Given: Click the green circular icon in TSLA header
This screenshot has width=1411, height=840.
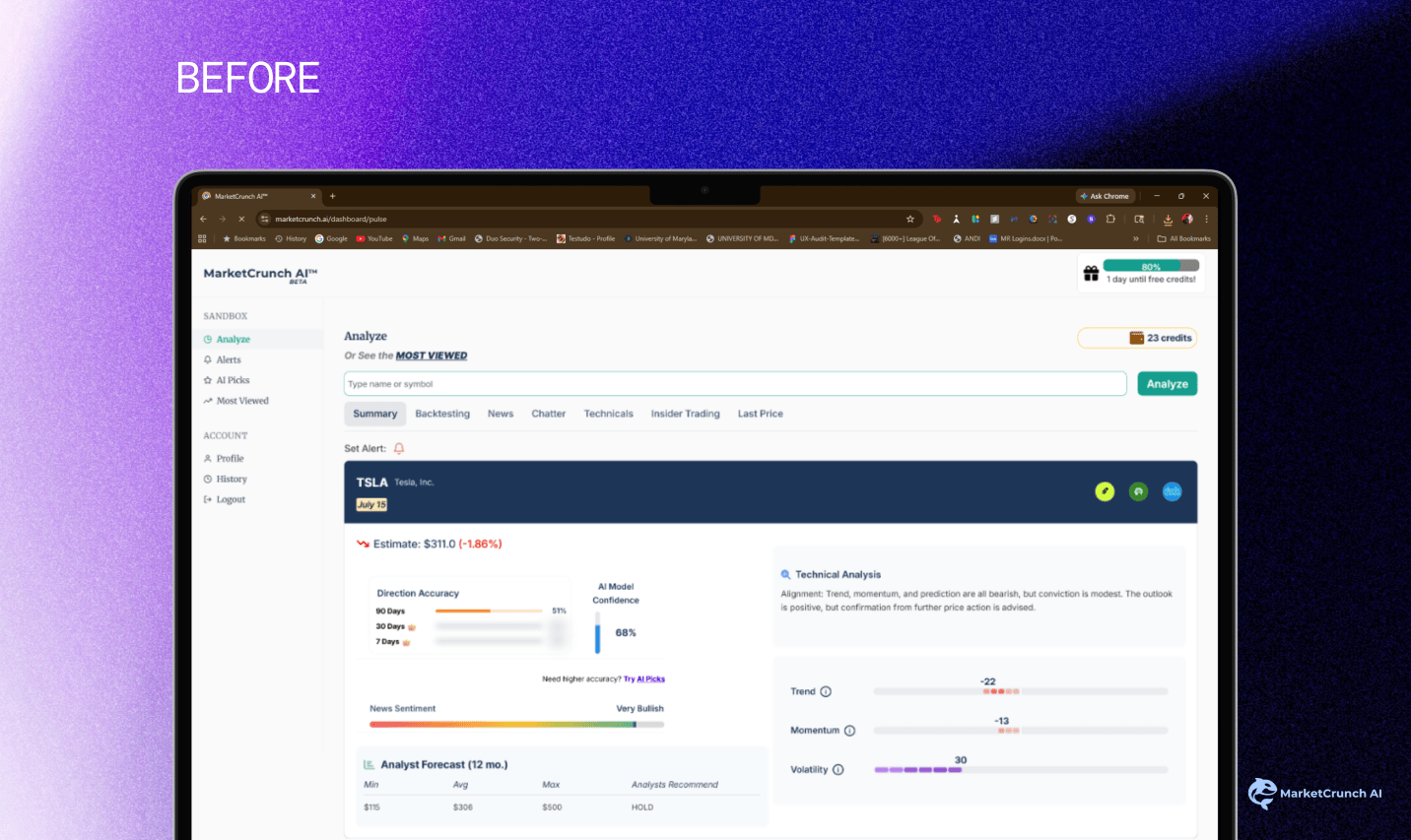Looking at the screenshot, I should (x=1138, y=491).
